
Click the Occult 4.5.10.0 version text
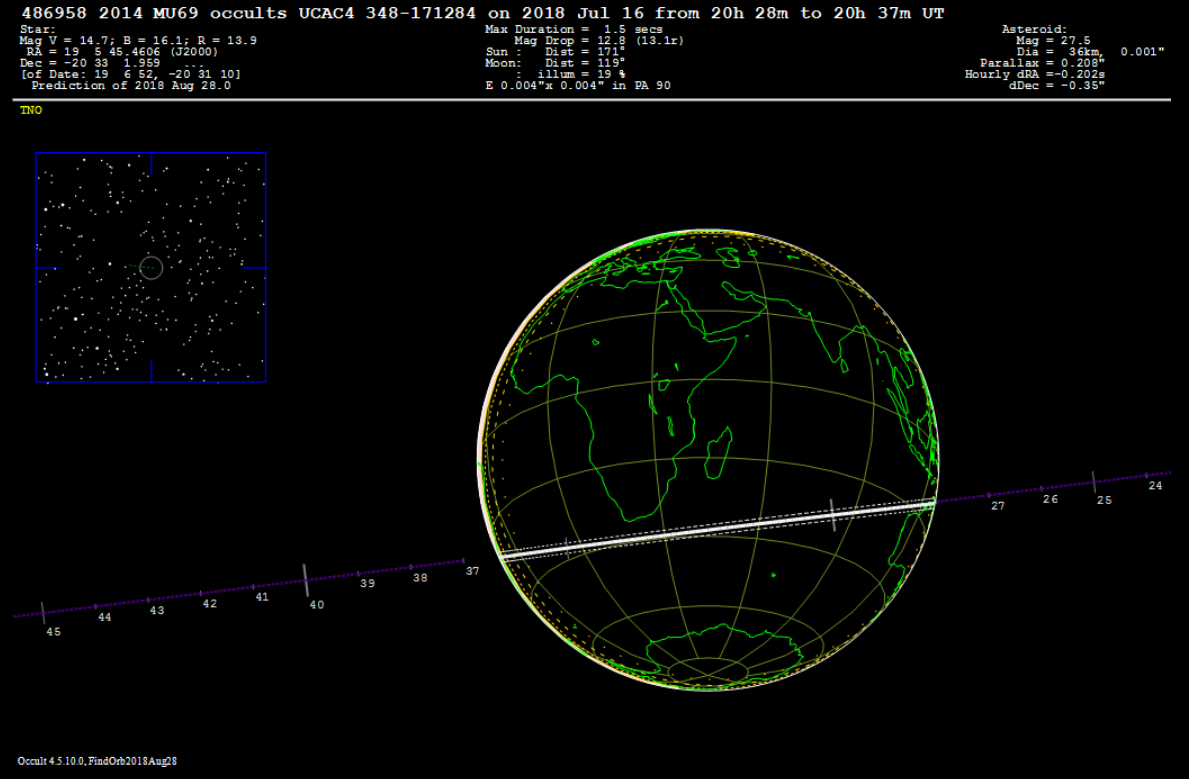click(x=97, y=761)
